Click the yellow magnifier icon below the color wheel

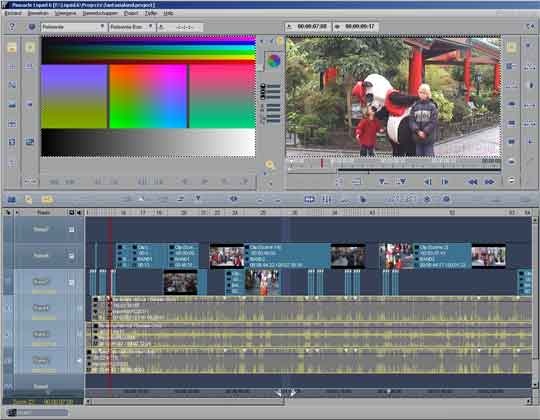click(269, 165)
